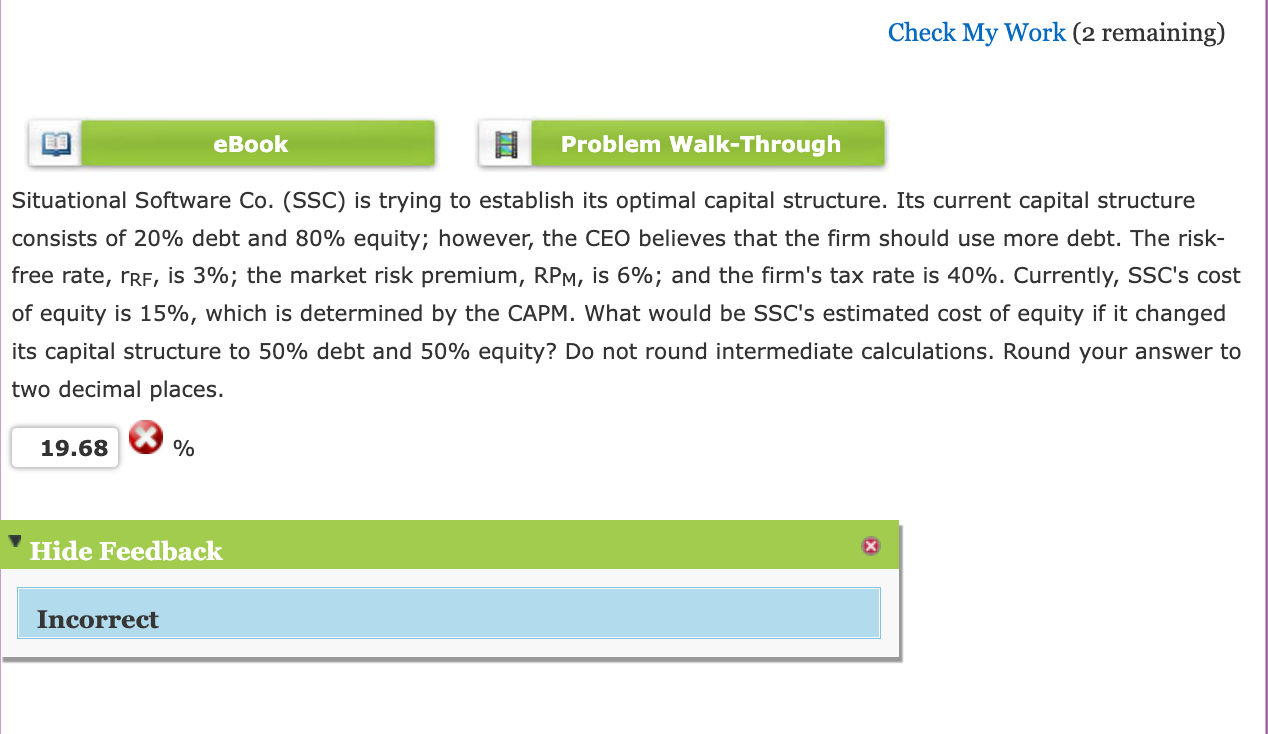Click the video reel graphic for the walkthrough
Viewport: 1268px width, 734px height.
point(505,143)
